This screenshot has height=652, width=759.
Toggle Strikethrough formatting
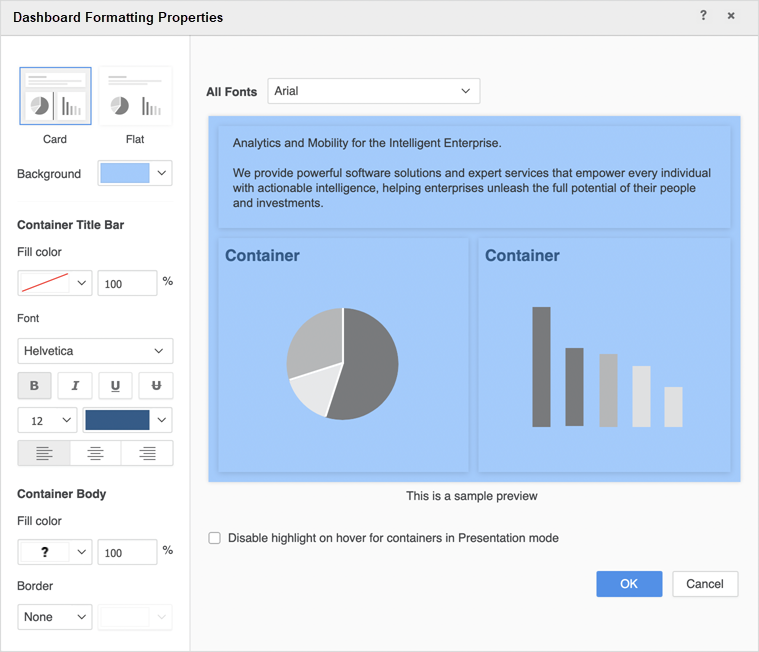(155, 386)
